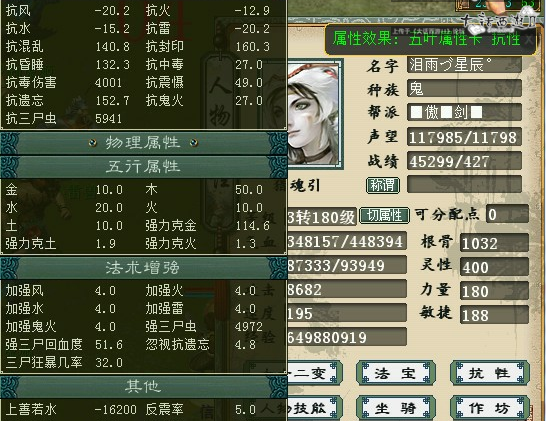The height and width of the screenshot is (421, 546).
Task: Click the 切属性 switch attribute button
Action: point(384,215)
